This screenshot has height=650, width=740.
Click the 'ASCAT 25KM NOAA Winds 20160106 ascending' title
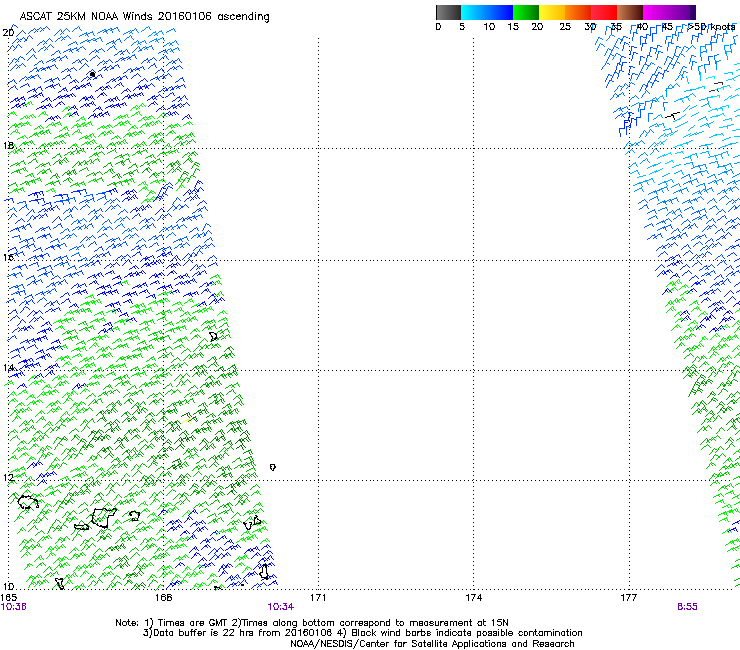tap(144, 17)
